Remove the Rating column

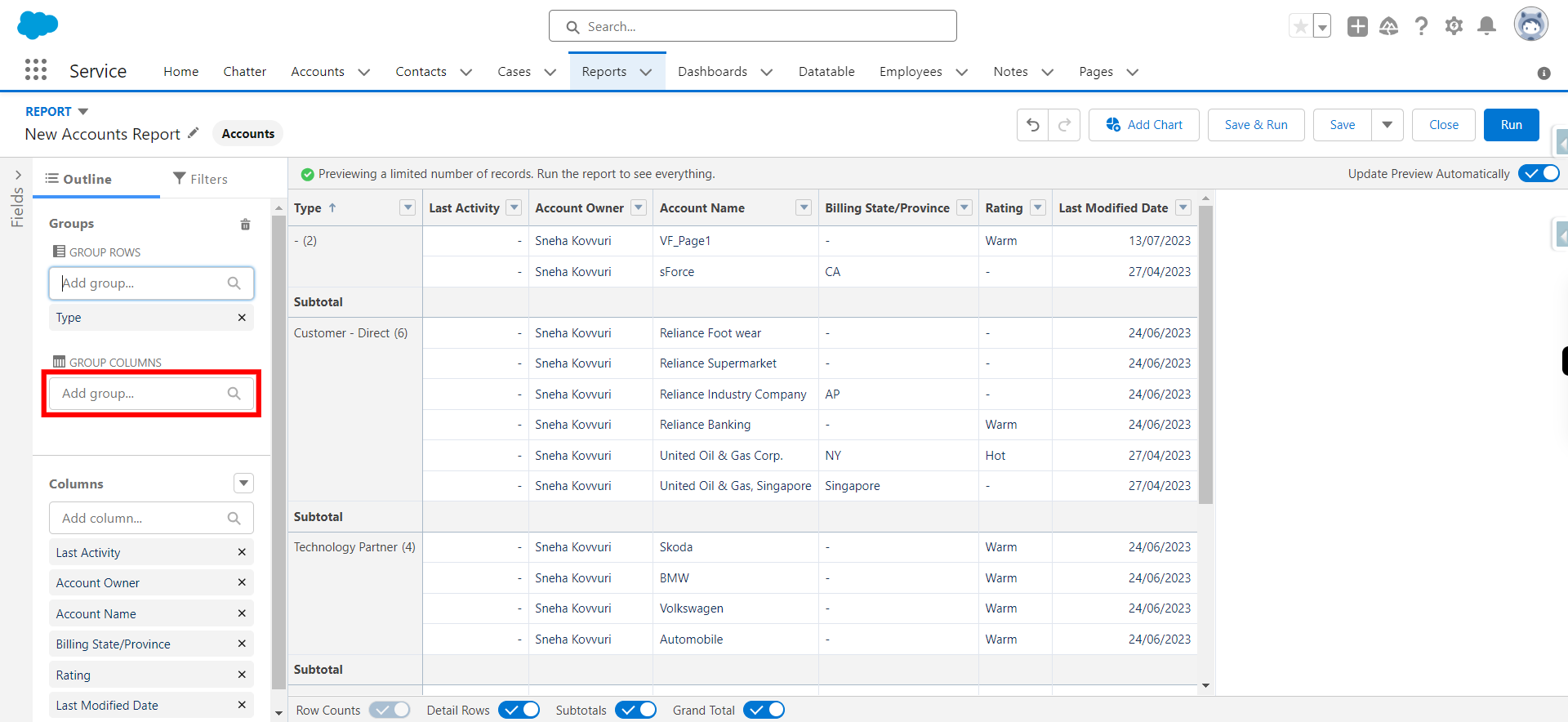pos(242,675)
